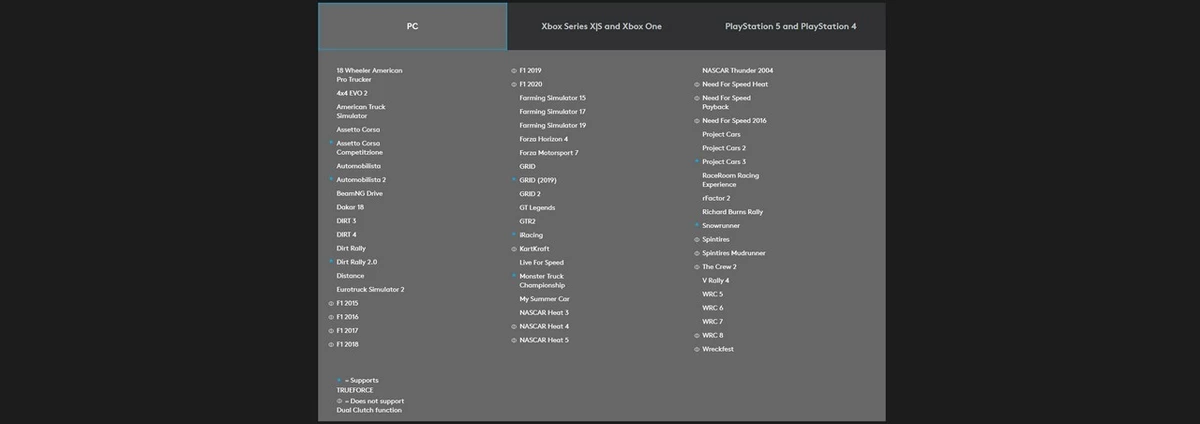
Task: Click the no-dual-clutch symbol beside F1 2017
Action: [x=331, y=330]
